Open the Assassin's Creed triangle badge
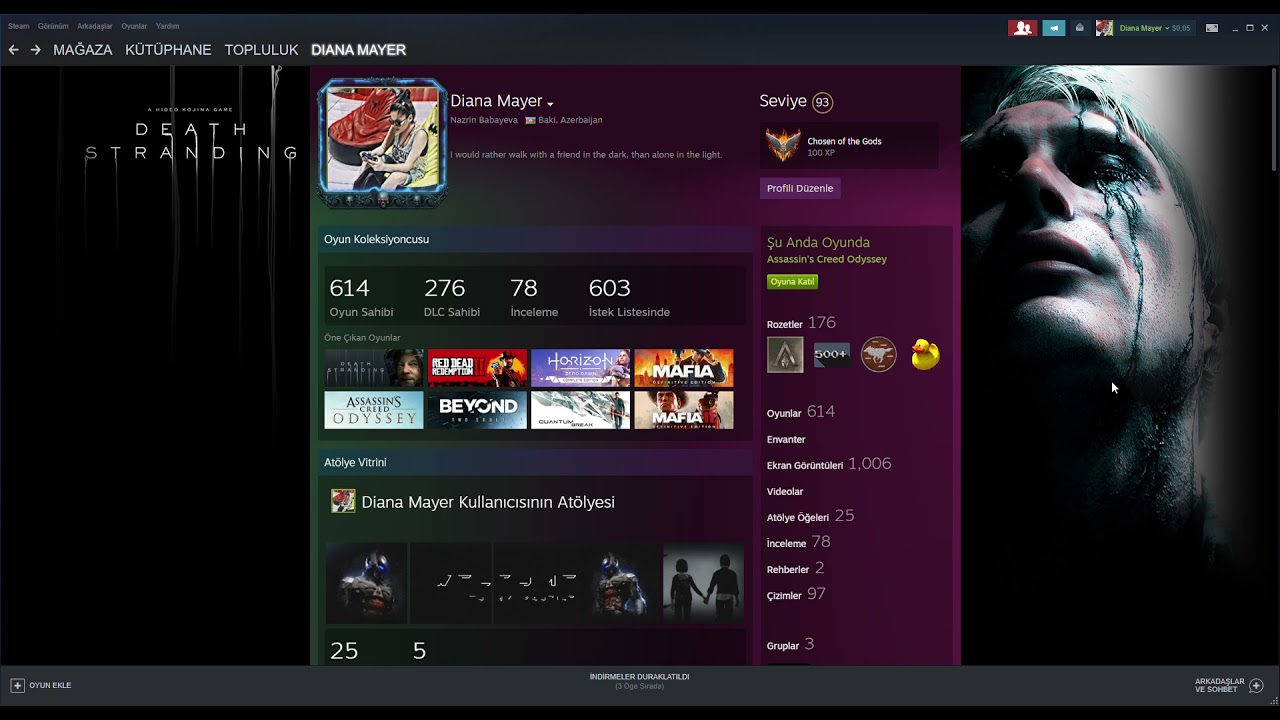The image size is (1280, 720). [x=785, y=355]
